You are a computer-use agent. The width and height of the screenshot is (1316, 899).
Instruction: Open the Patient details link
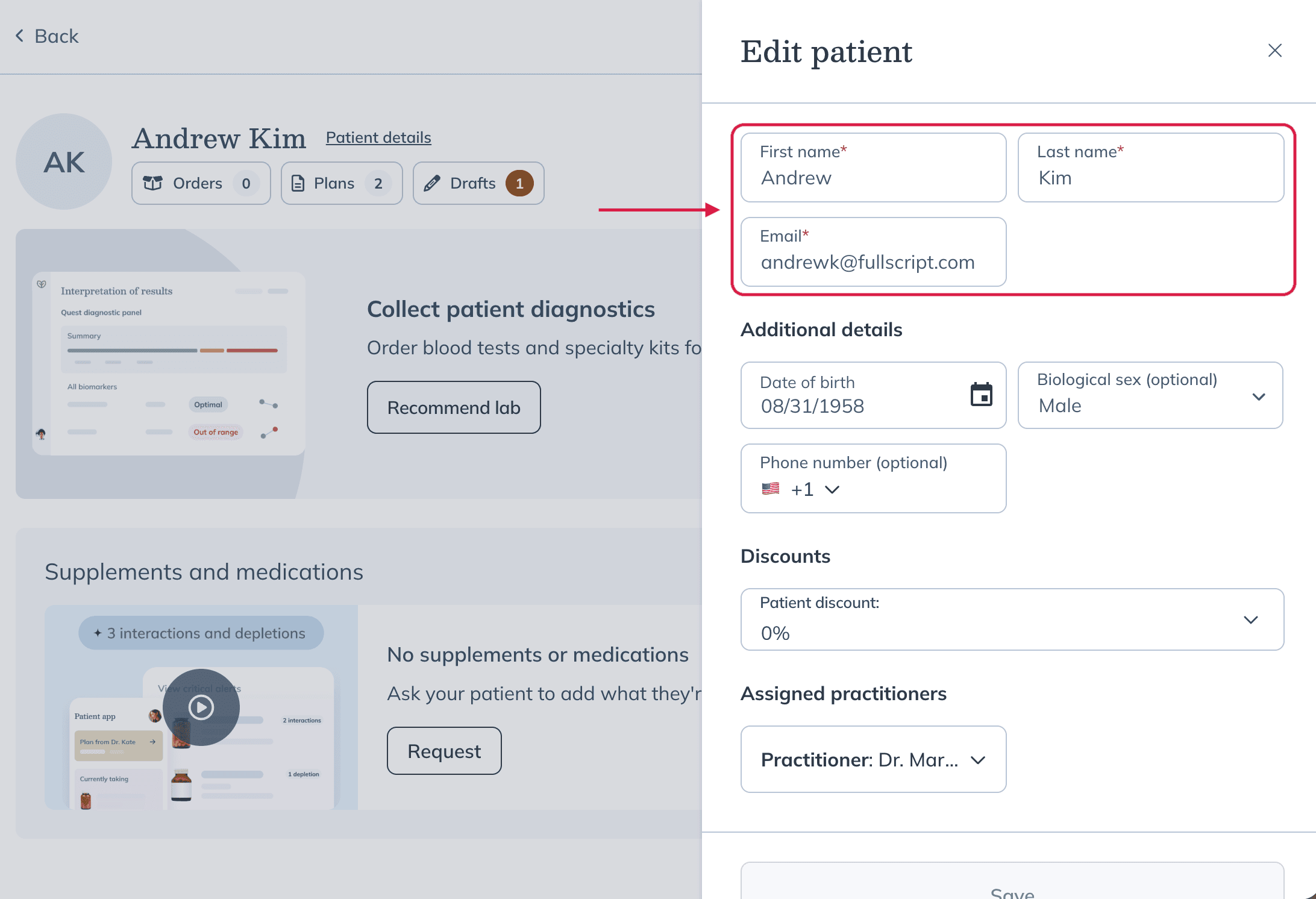point(378,137)
